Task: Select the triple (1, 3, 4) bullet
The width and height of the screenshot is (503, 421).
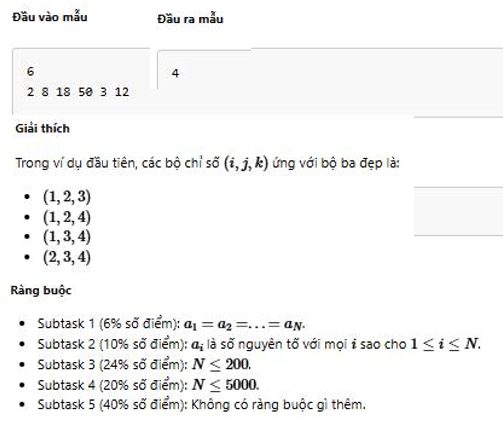Action: point(67,237)
